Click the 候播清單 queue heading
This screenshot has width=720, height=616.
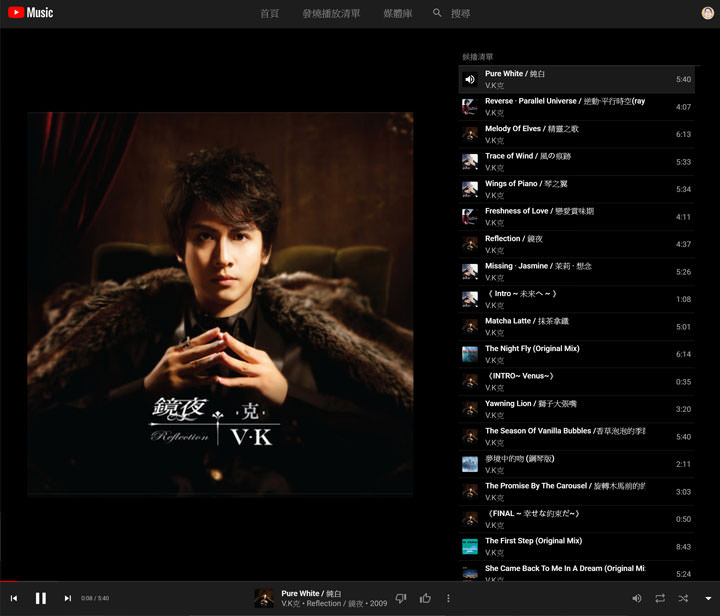pos(478,57)
